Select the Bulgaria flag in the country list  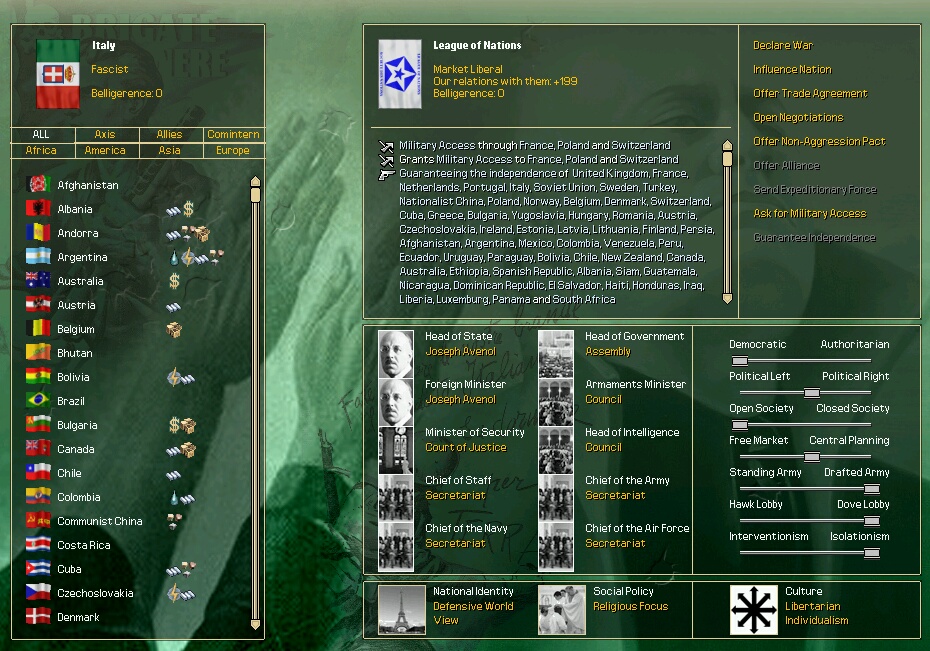pos(38,425)
